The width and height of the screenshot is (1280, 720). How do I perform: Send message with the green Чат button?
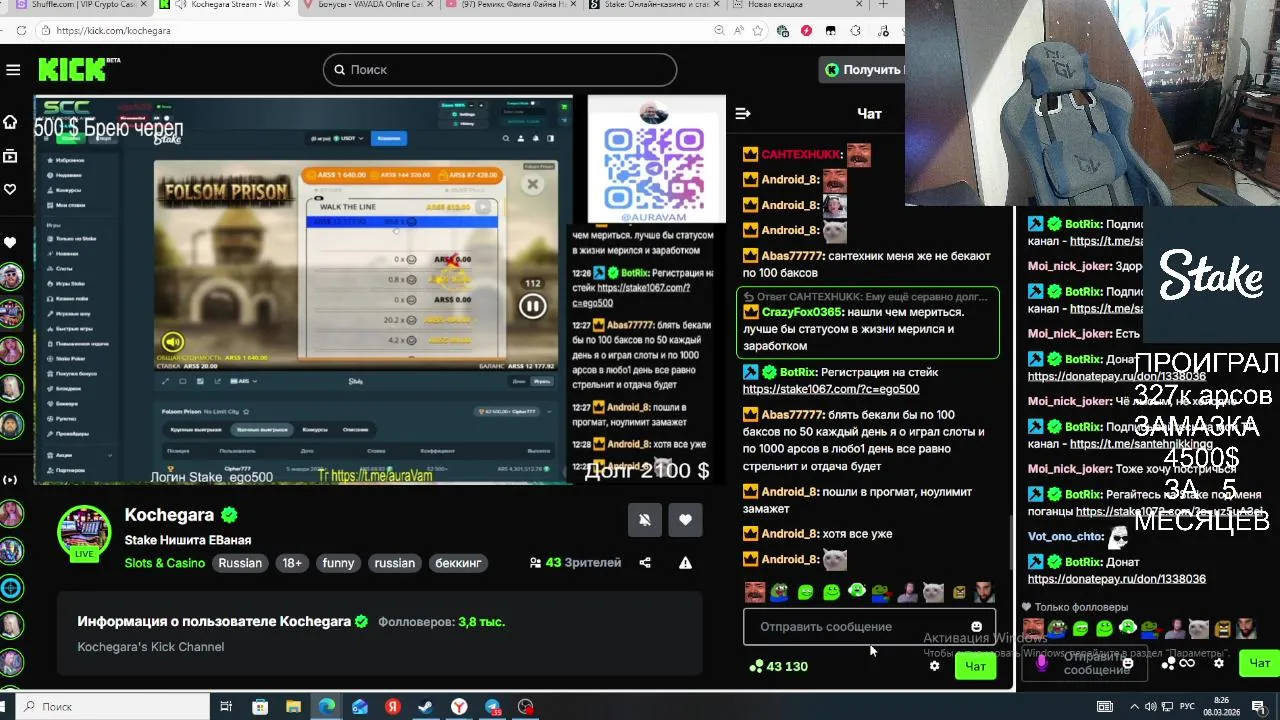coord(975,666)
